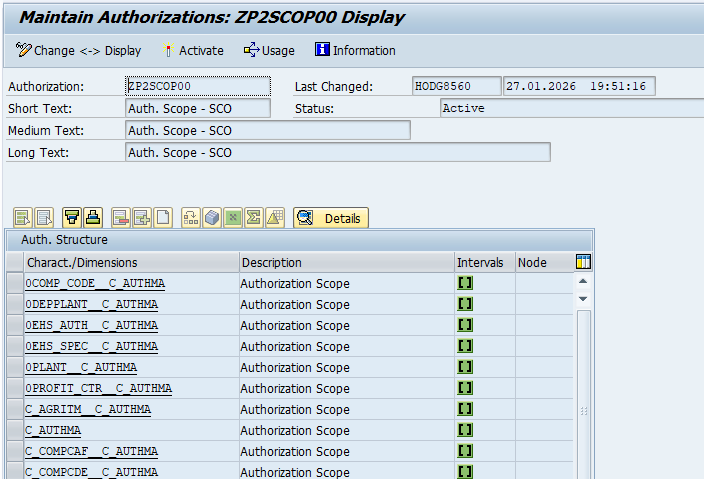The height and width of the screenshot is (479, 704).
Task: Click the green square icon beside the cube
Action: point(233,218)
